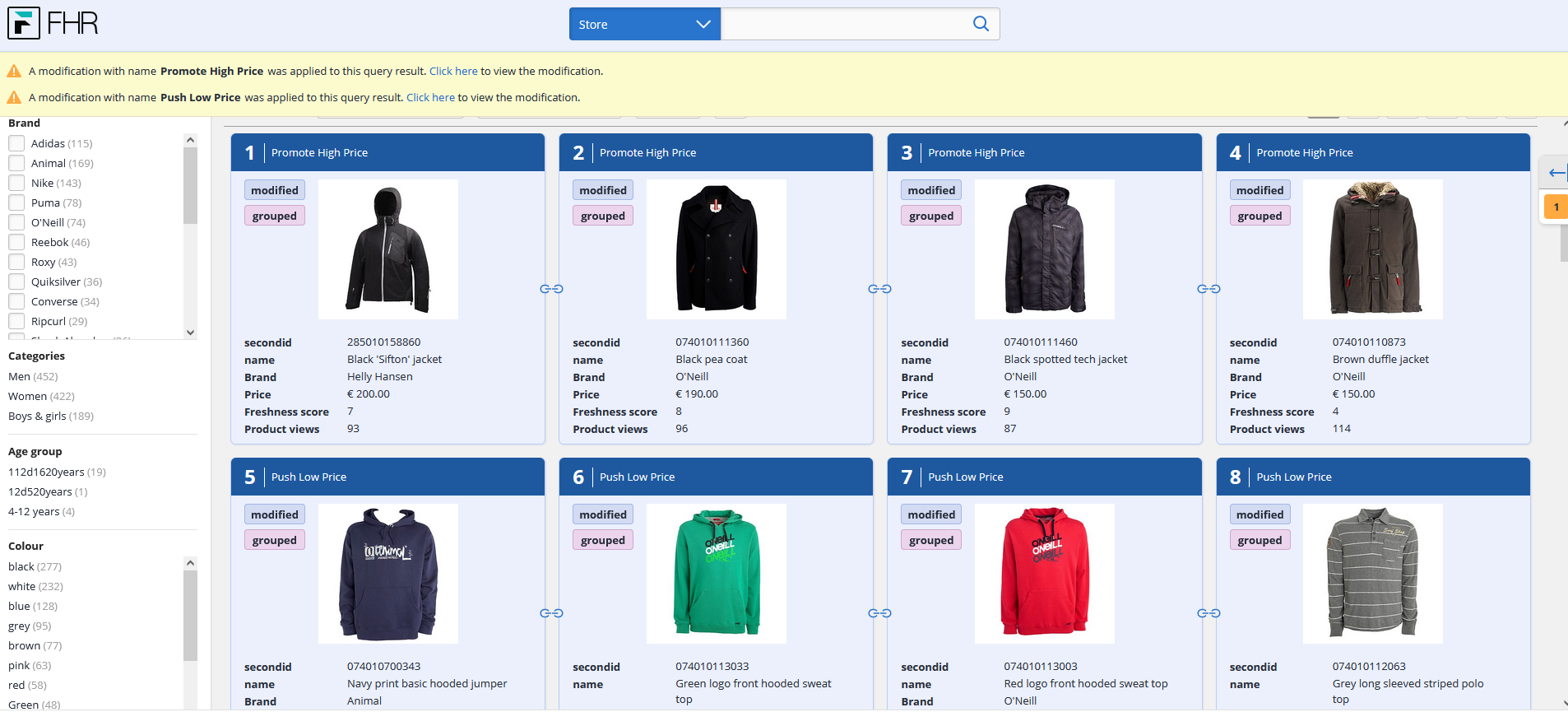Click link icon between cards 2 and 3
The image size is (1568, 712).
(x=879, y=289)
